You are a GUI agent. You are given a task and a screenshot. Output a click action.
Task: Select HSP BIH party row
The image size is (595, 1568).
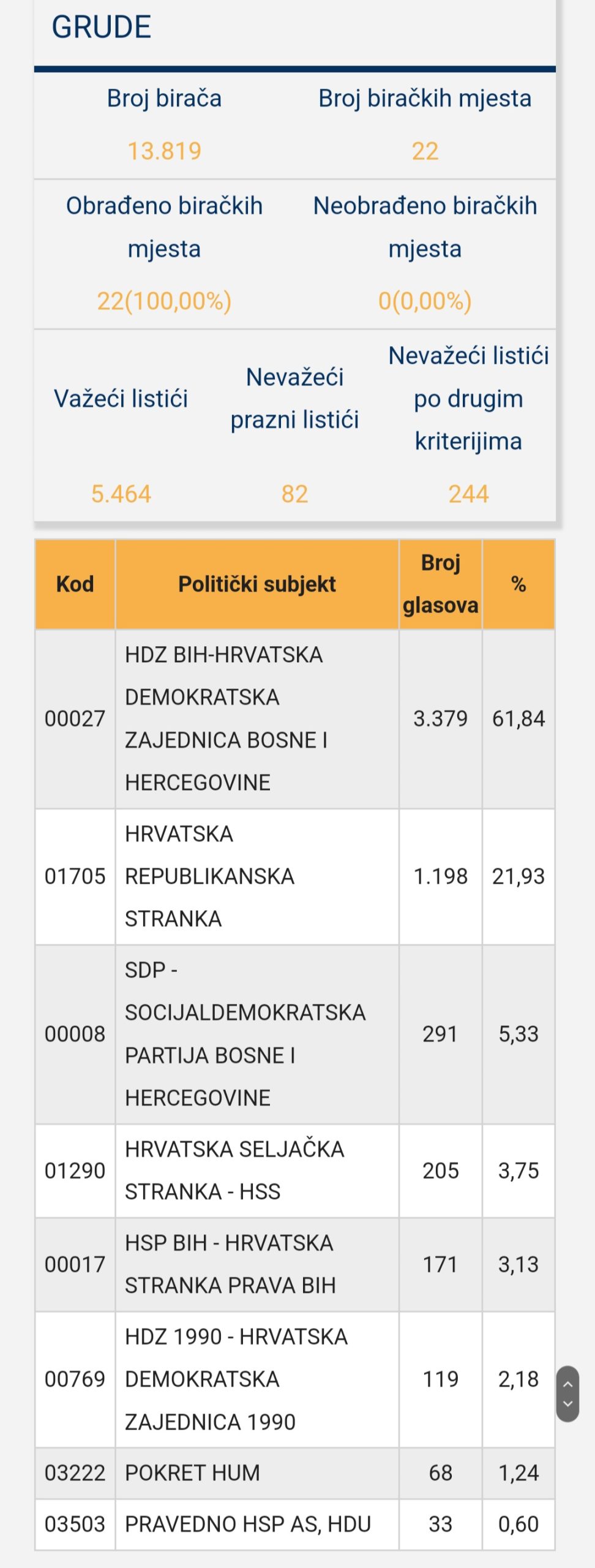[x=295, y=1264]
